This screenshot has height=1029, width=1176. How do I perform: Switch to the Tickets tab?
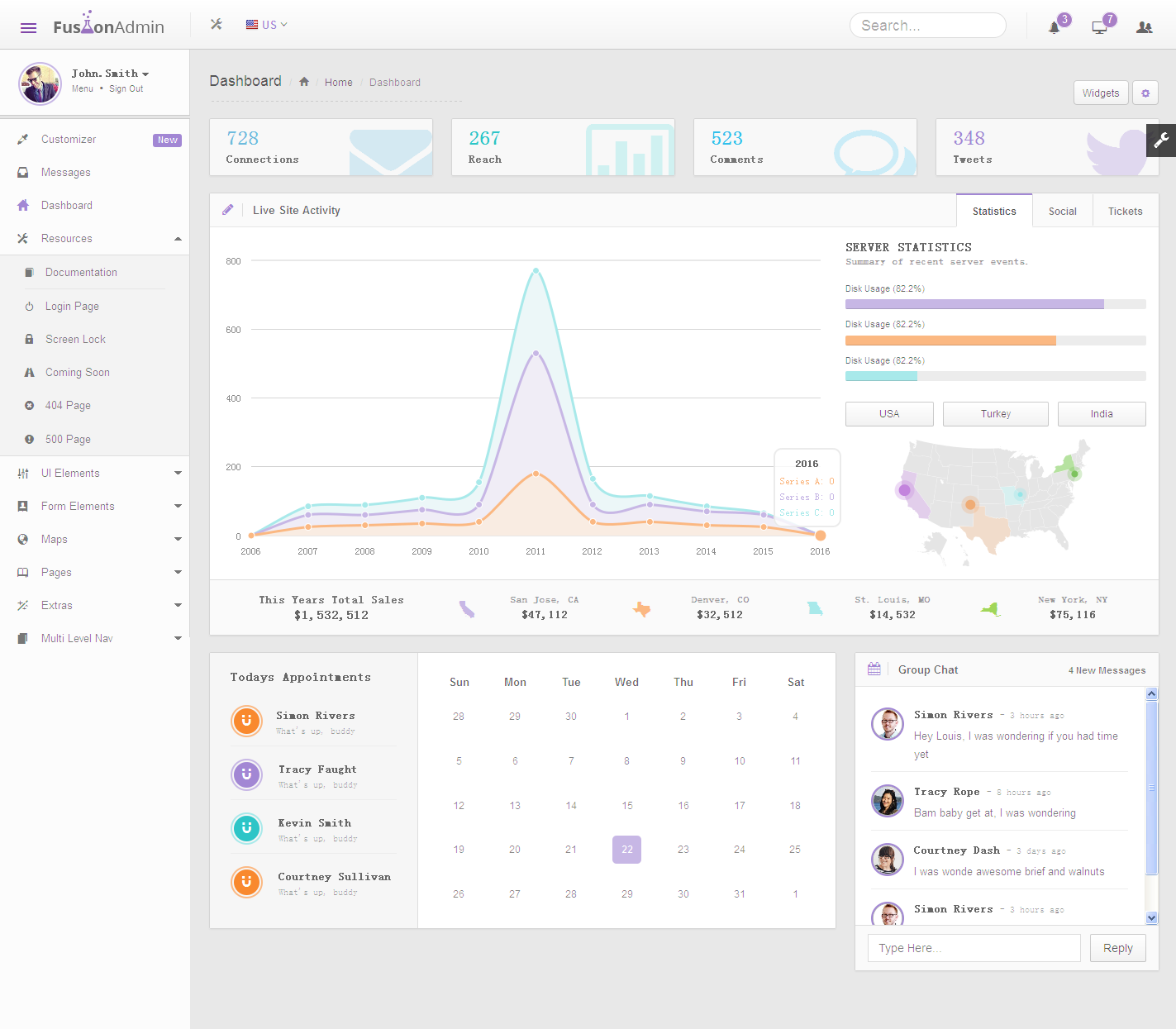click(x=1125, y=212)
